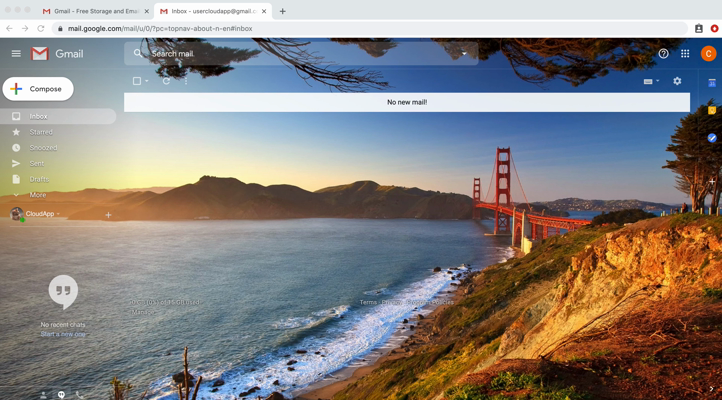Open Google Calendar side panel icon

coord(712,82)
